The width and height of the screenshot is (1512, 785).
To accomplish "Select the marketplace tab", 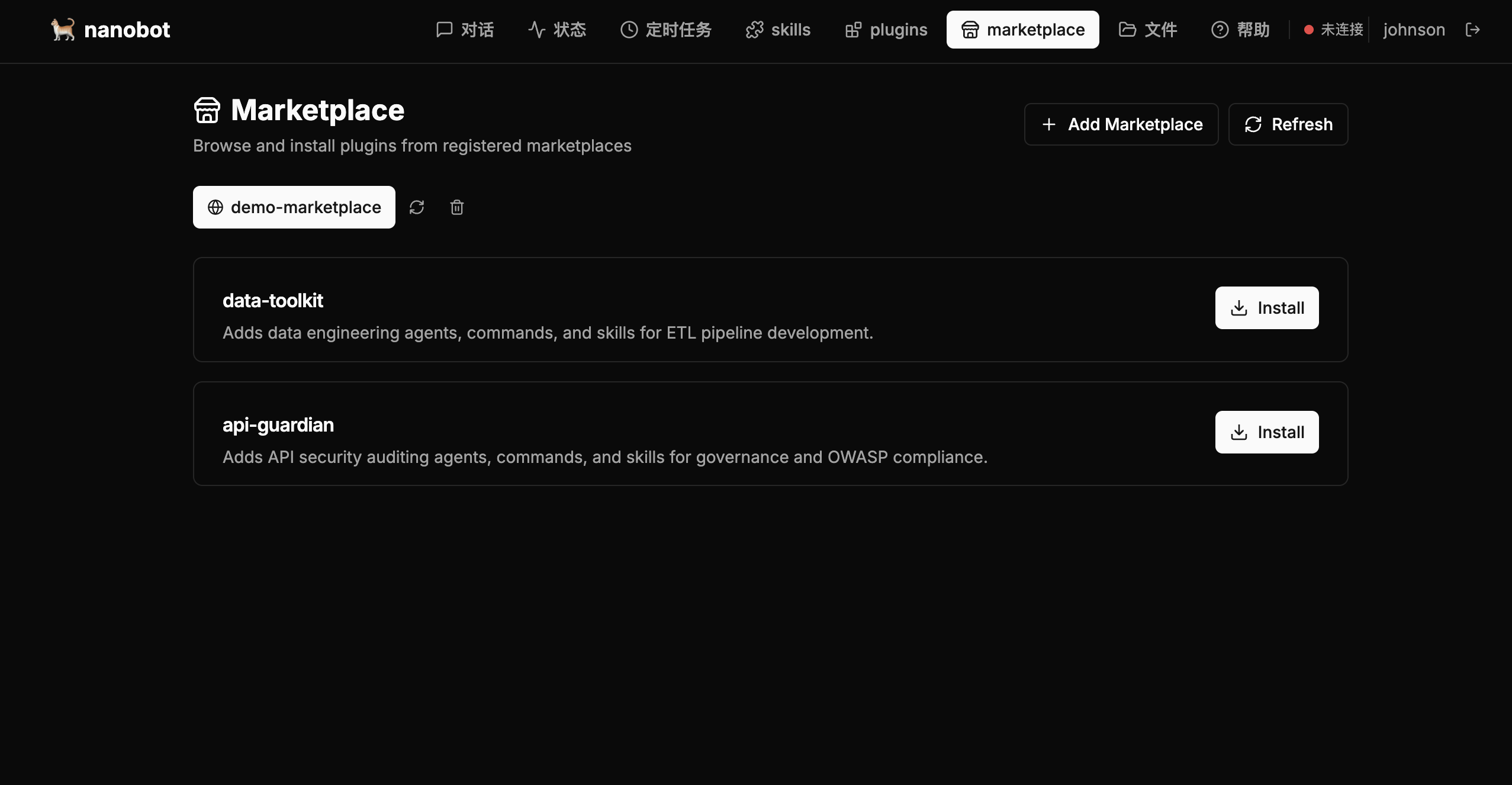I will tap(1022, 30).
